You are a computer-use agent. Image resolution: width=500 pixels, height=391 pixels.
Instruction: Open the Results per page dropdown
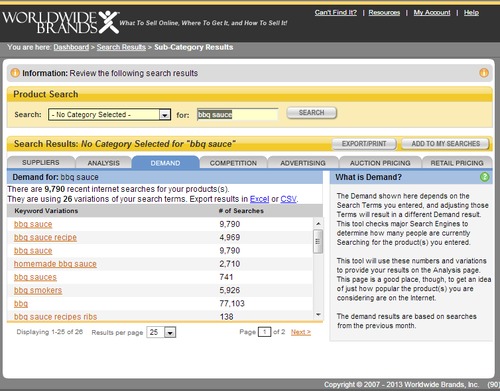tap(161, 332)
